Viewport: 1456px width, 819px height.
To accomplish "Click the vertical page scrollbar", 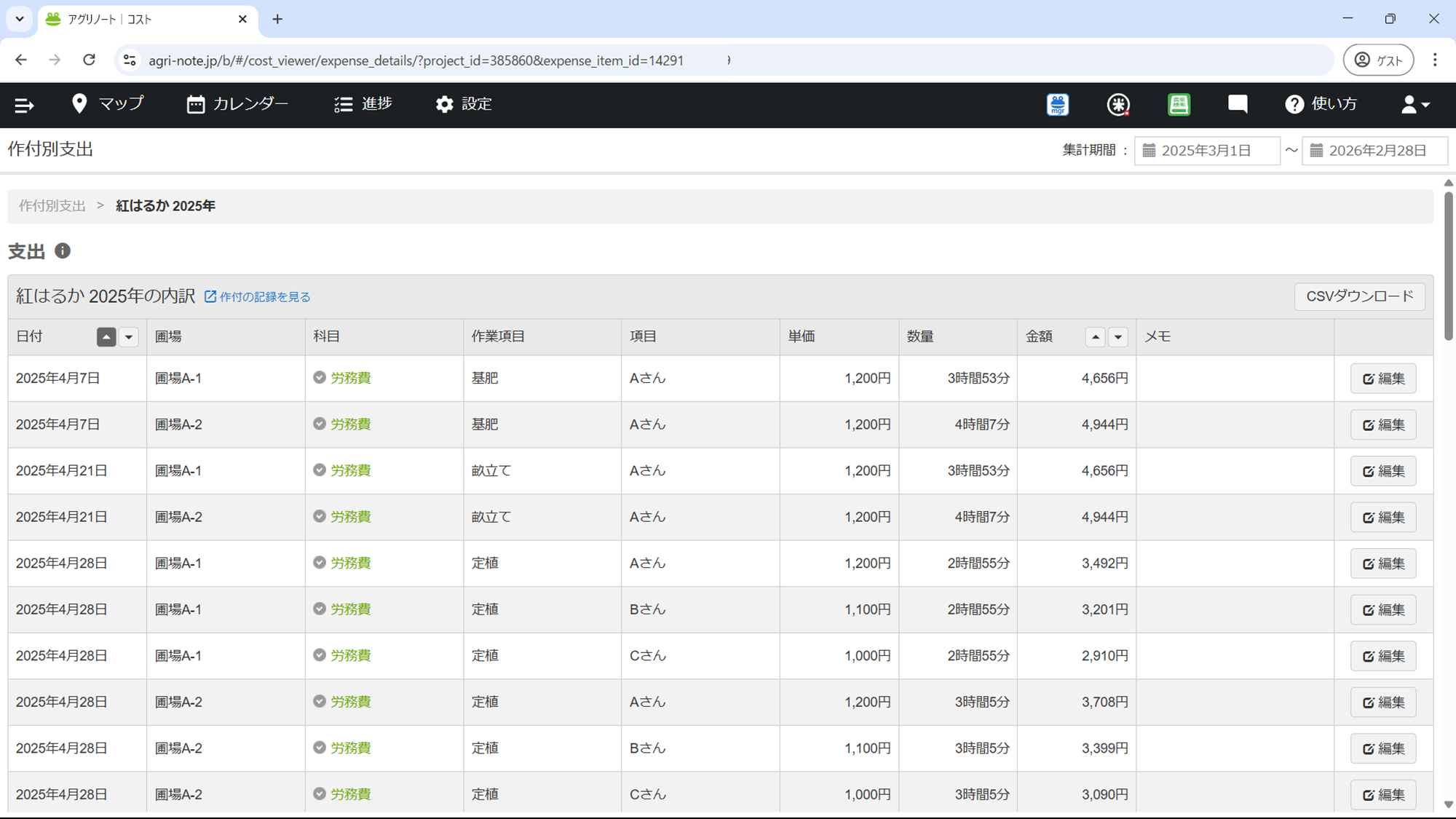I will tap(1448, 266).
